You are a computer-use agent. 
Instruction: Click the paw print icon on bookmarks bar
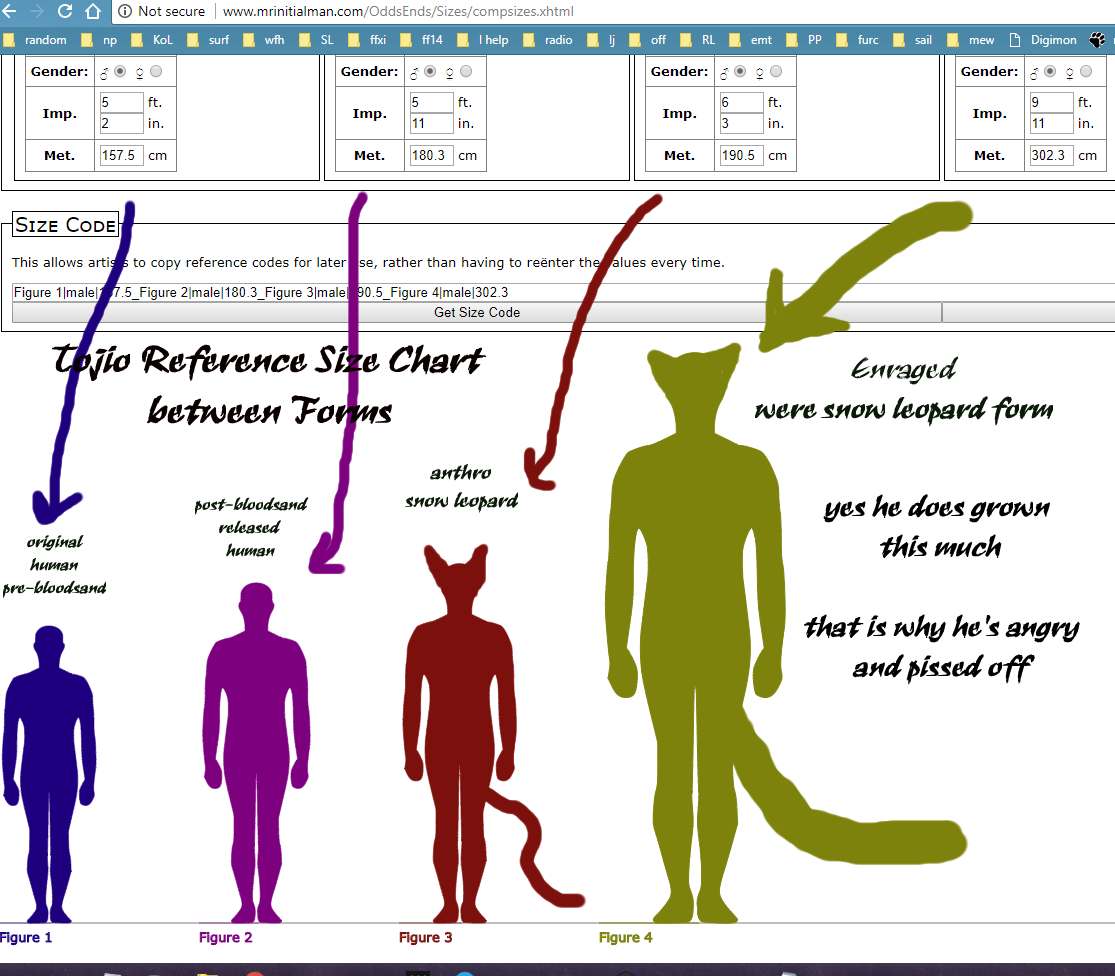(x=1098, y=40)
